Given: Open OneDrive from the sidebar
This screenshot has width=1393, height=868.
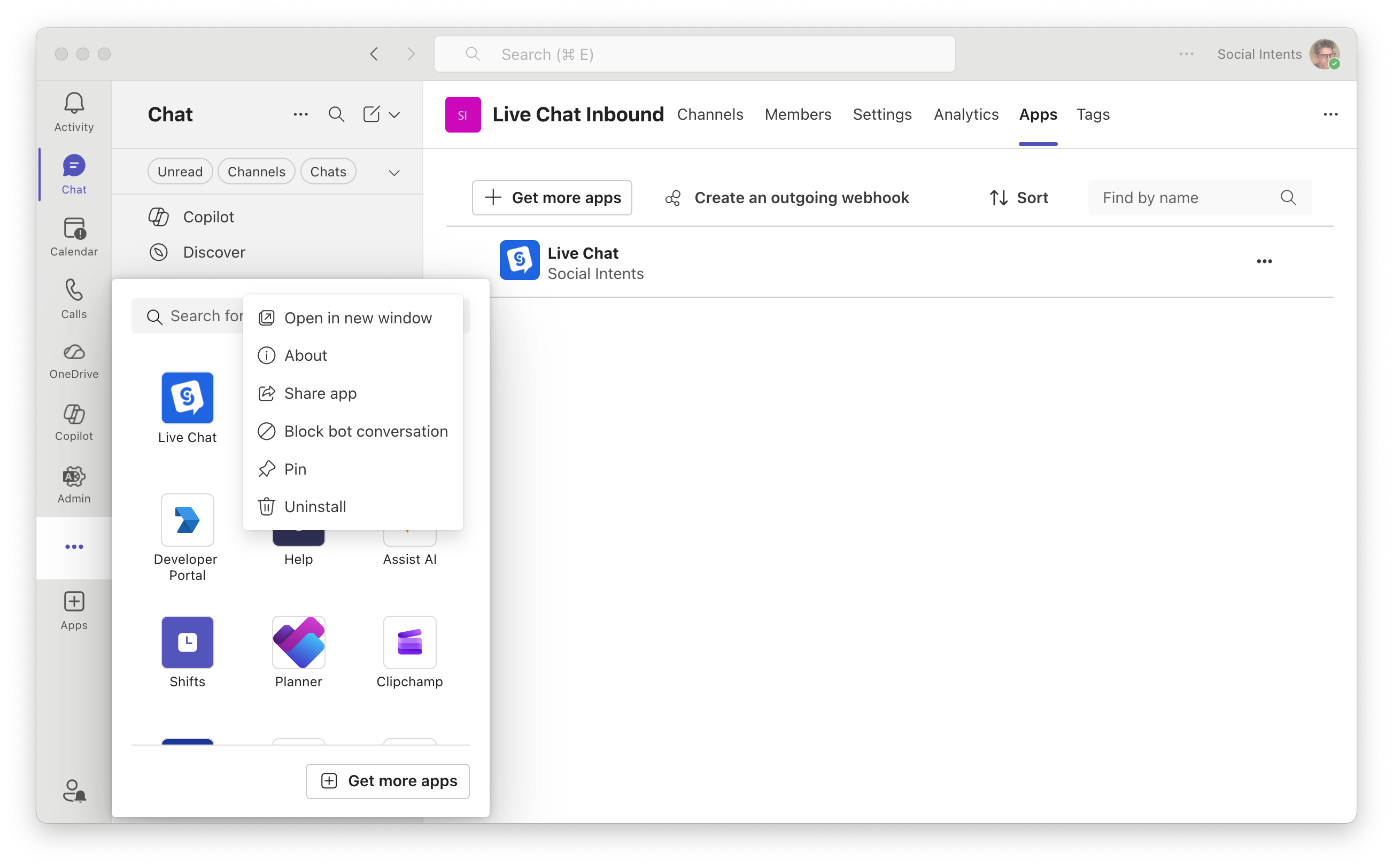Looking at the screenshot, I should pos(73,361).
